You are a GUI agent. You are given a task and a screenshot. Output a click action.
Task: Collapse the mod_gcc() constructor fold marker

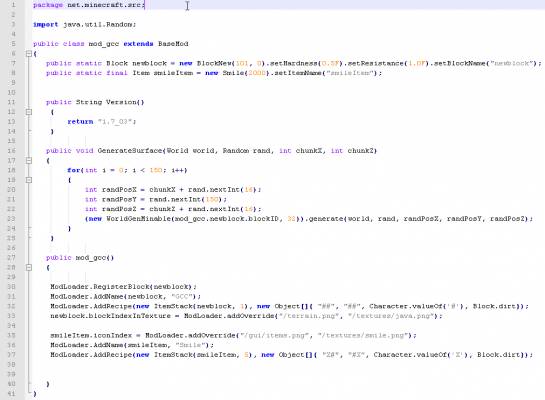29,268
